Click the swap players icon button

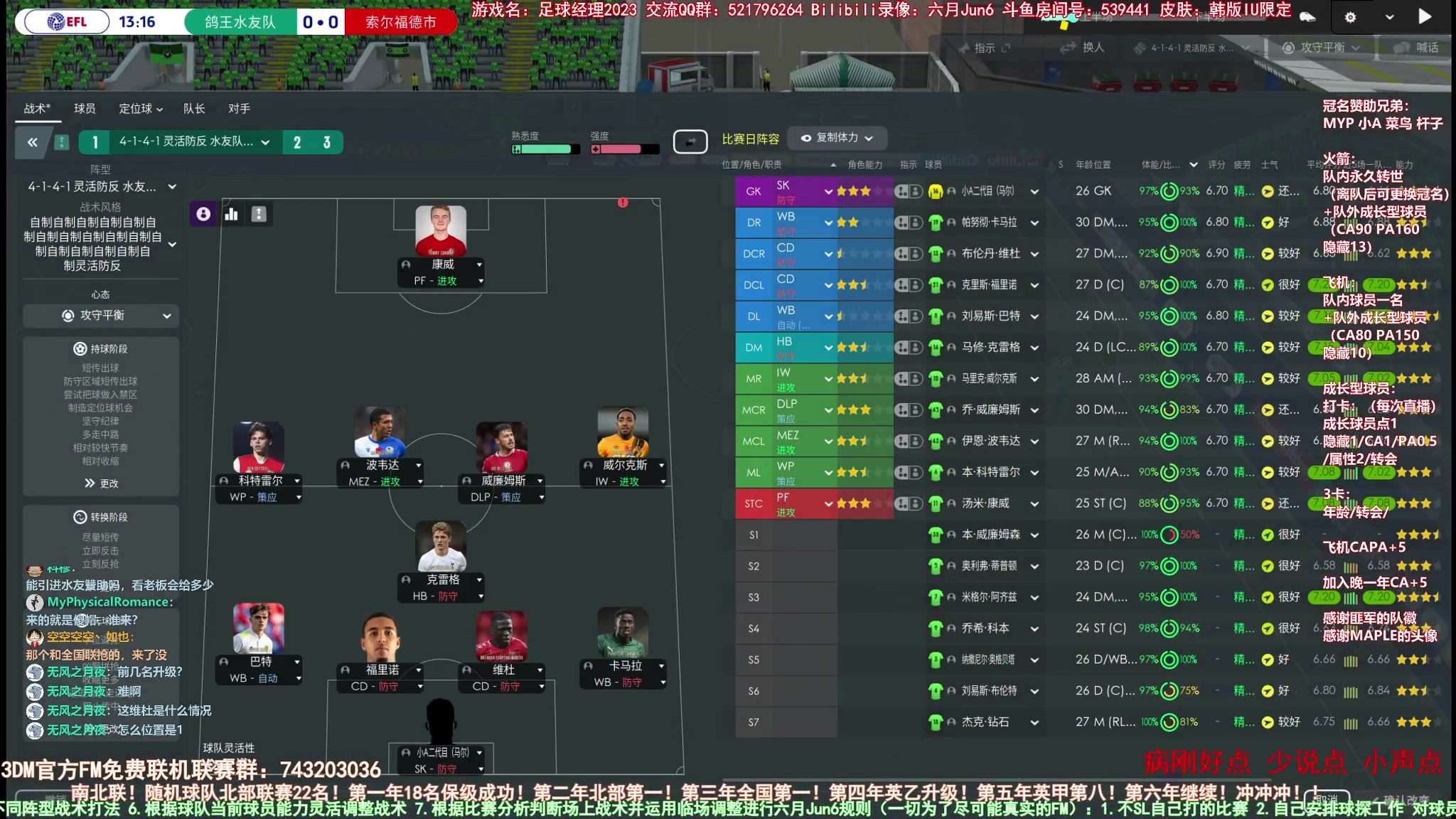point(690,141)
